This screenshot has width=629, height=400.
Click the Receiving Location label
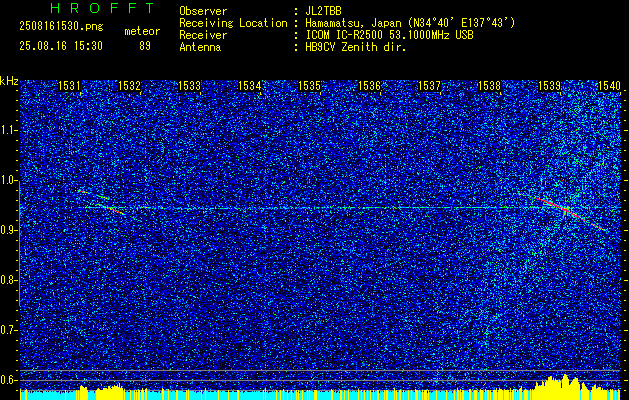click(233, 23)
